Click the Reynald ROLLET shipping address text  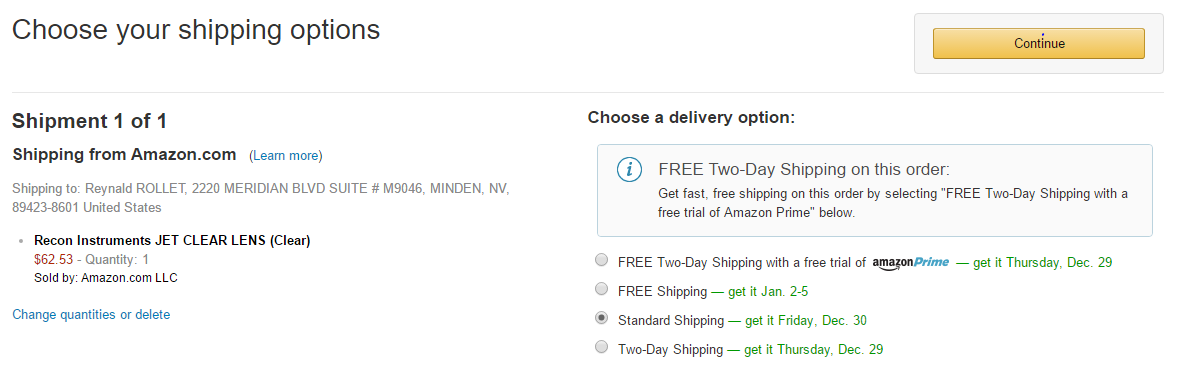pos(261,197)
